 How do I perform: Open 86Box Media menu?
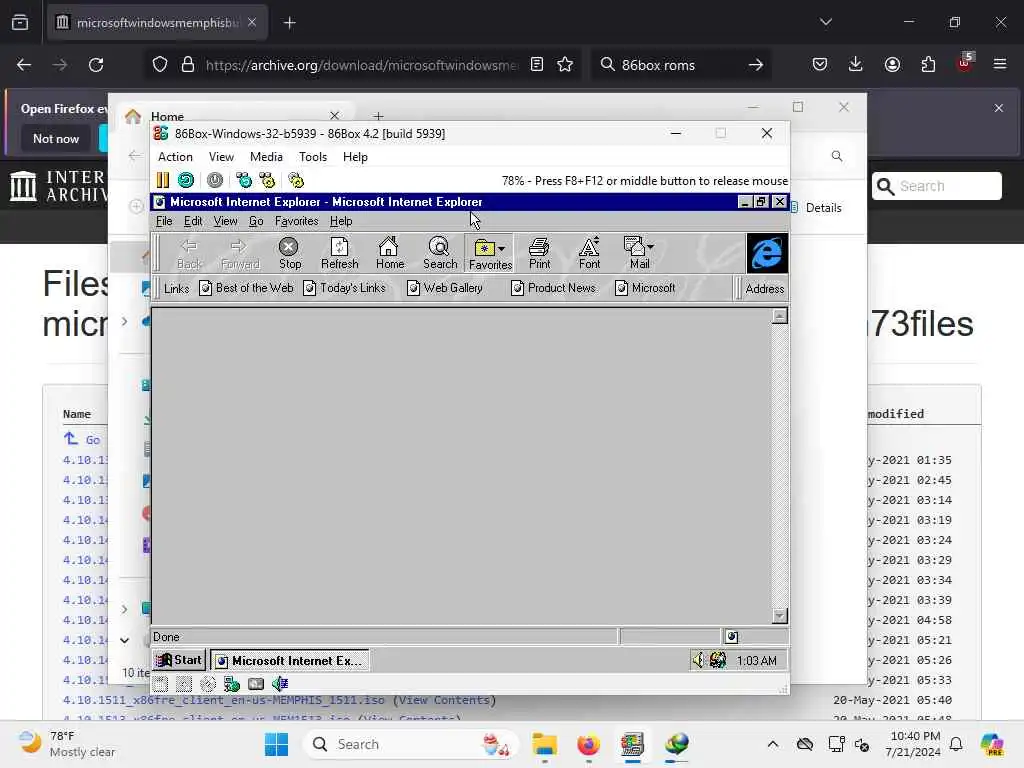tap(266, 157)
